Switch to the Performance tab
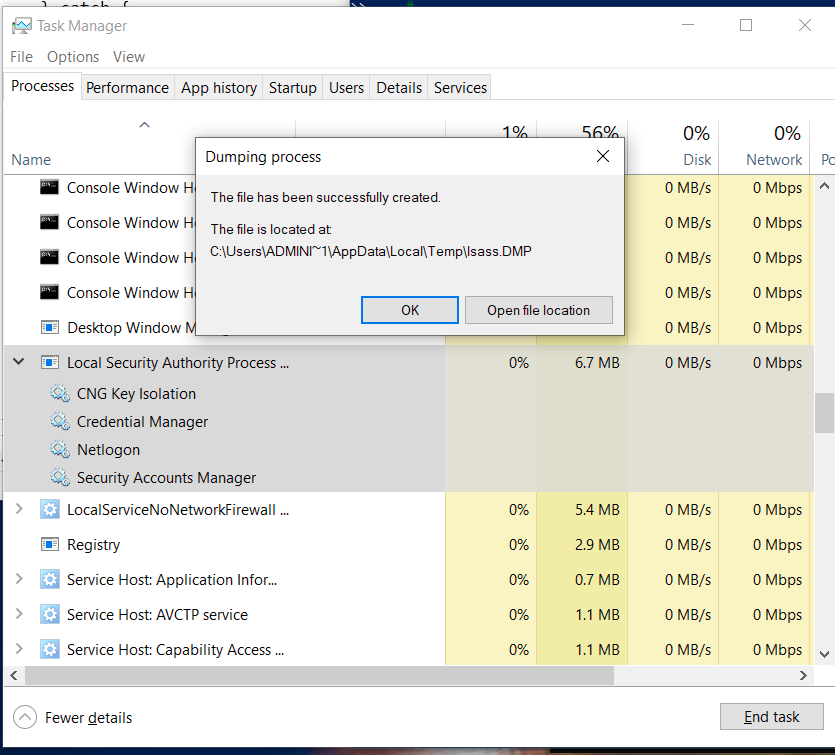This screenshot has width=835, height=755. [x=127, y=87]
